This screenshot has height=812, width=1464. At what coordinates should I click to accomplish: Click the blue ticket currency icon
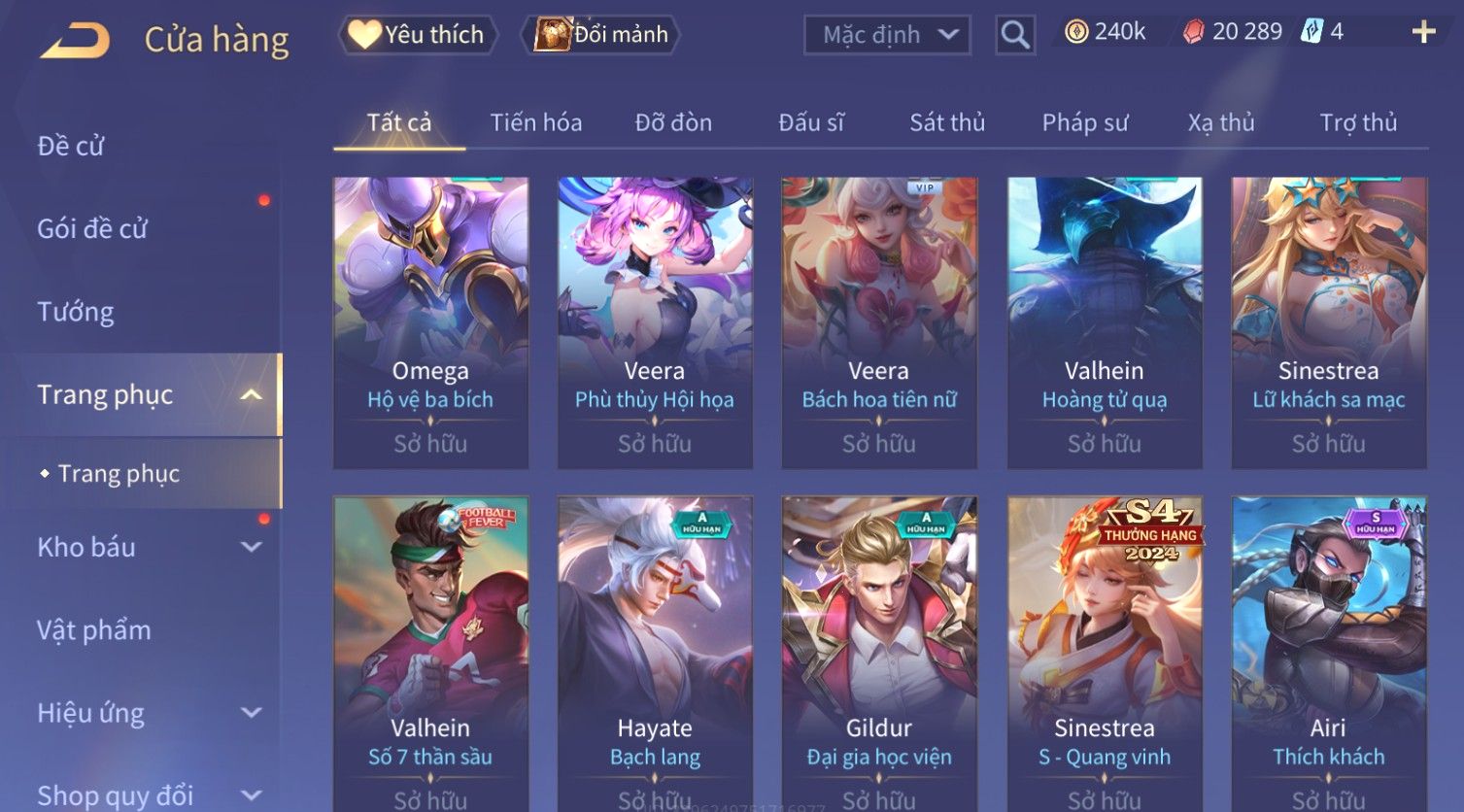coord(1311,31)
